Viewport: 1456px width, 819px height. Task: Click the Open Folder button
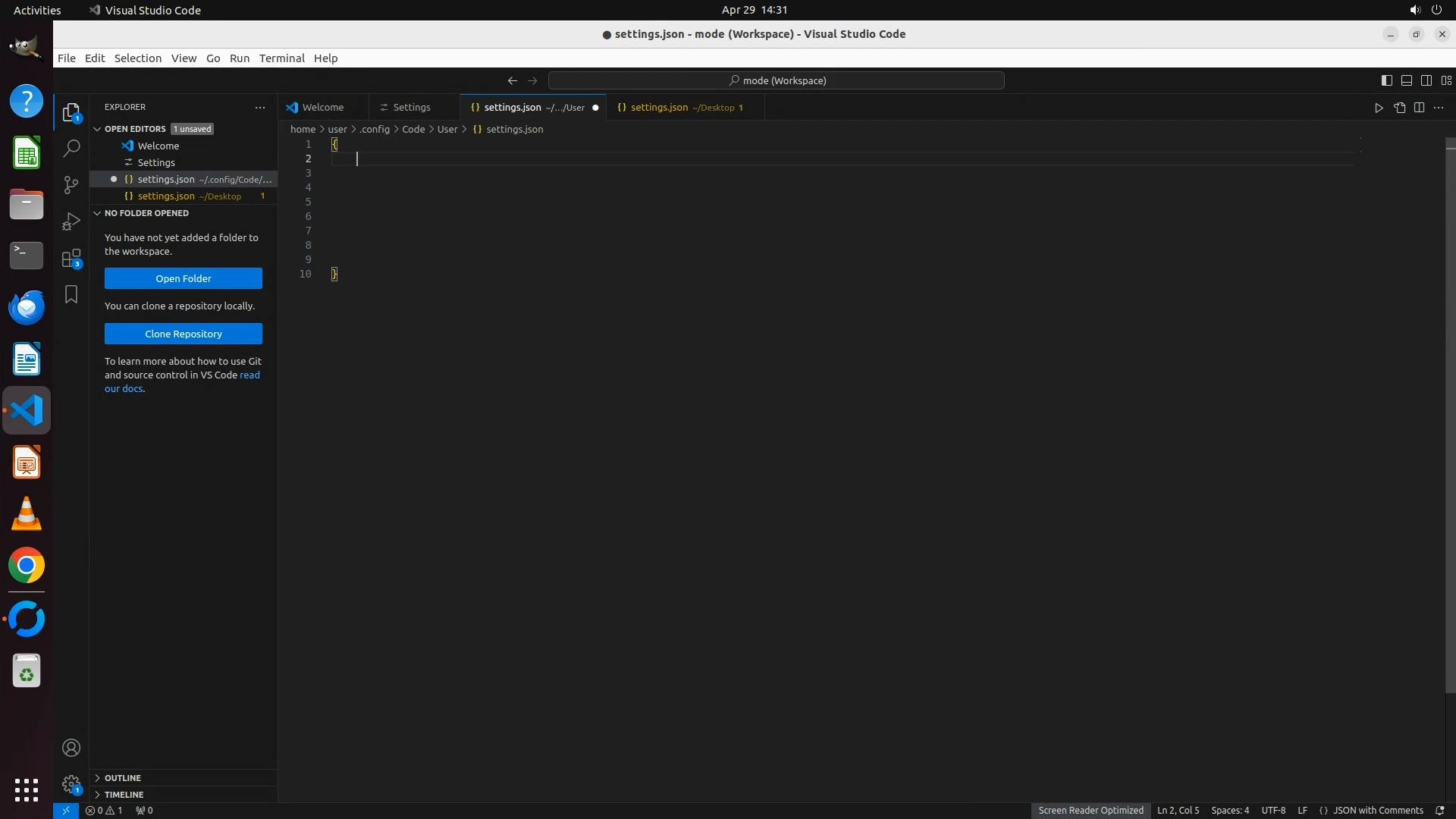point(184,278)
